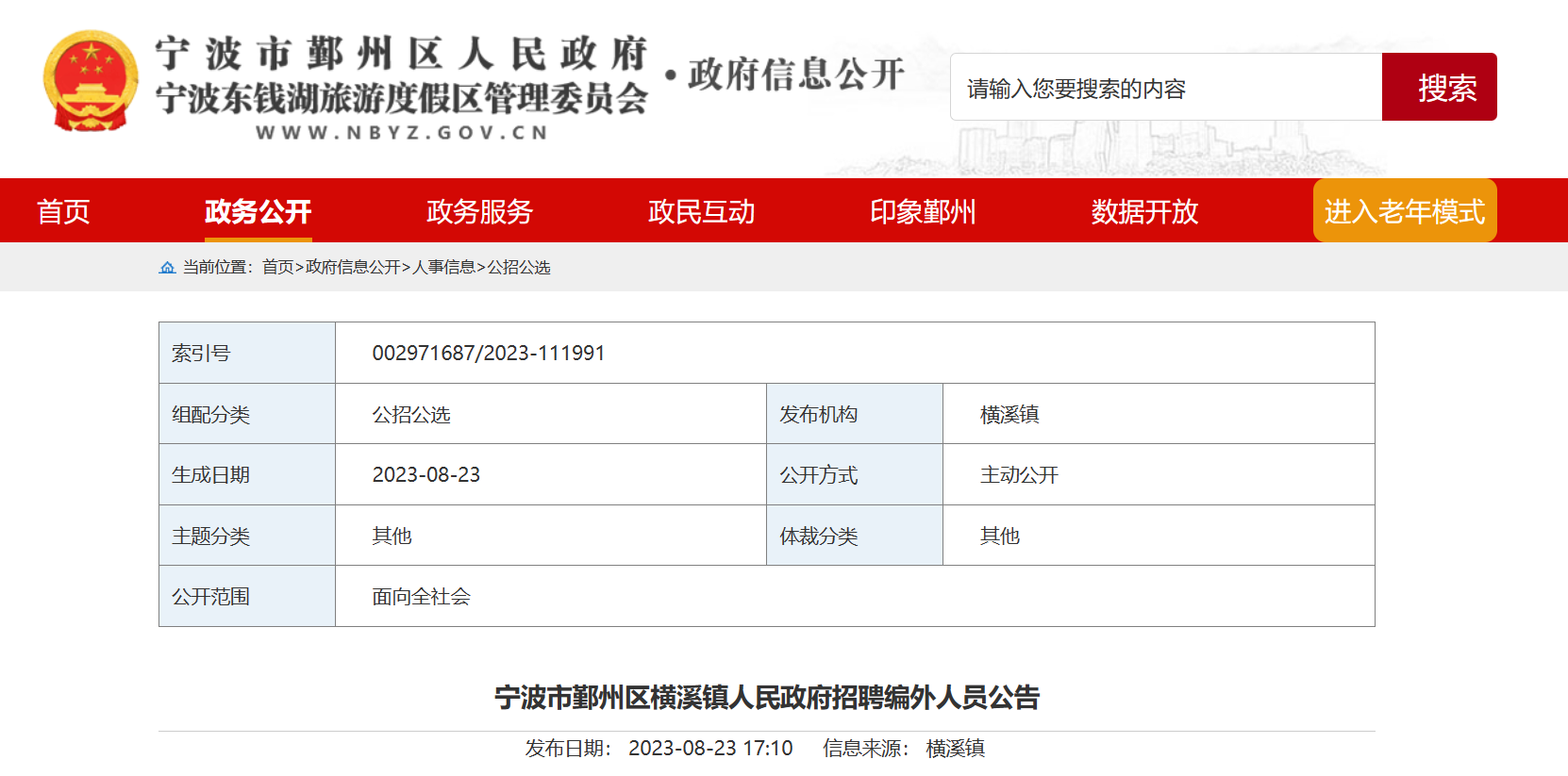Click the 信息来源 横溪镇 text
The image size is (1568, 776).
pos(904,749)
